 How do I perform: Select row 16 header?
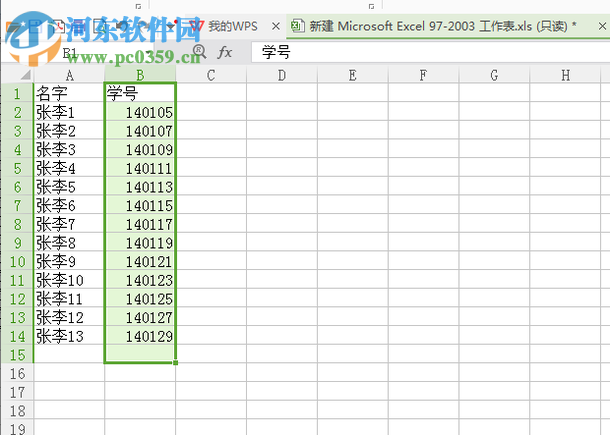point(17,374)
